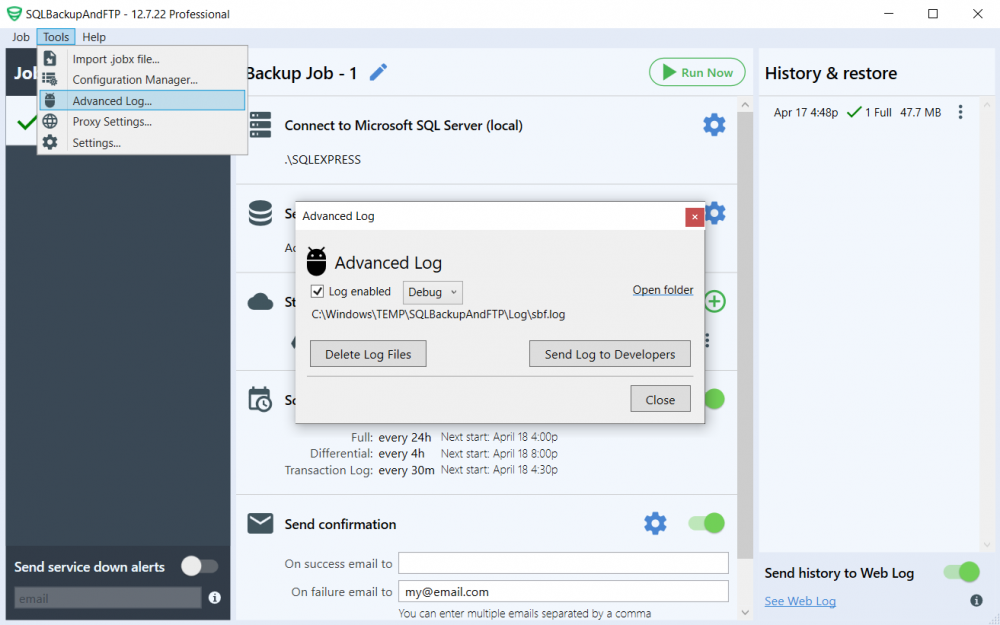Click the On failure email field
The image size is (1000, 625).
coord(563,591)
